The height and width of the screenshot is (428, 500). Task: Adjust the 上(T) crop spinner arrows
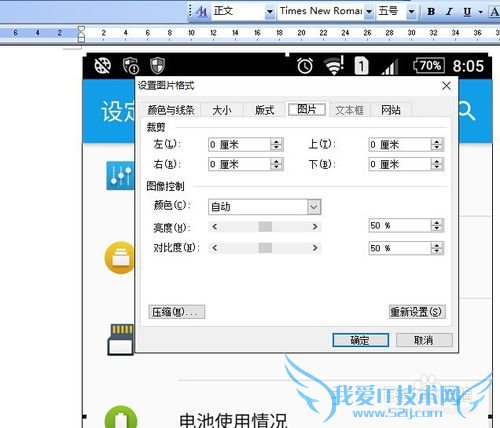click(x=437, y=145)
